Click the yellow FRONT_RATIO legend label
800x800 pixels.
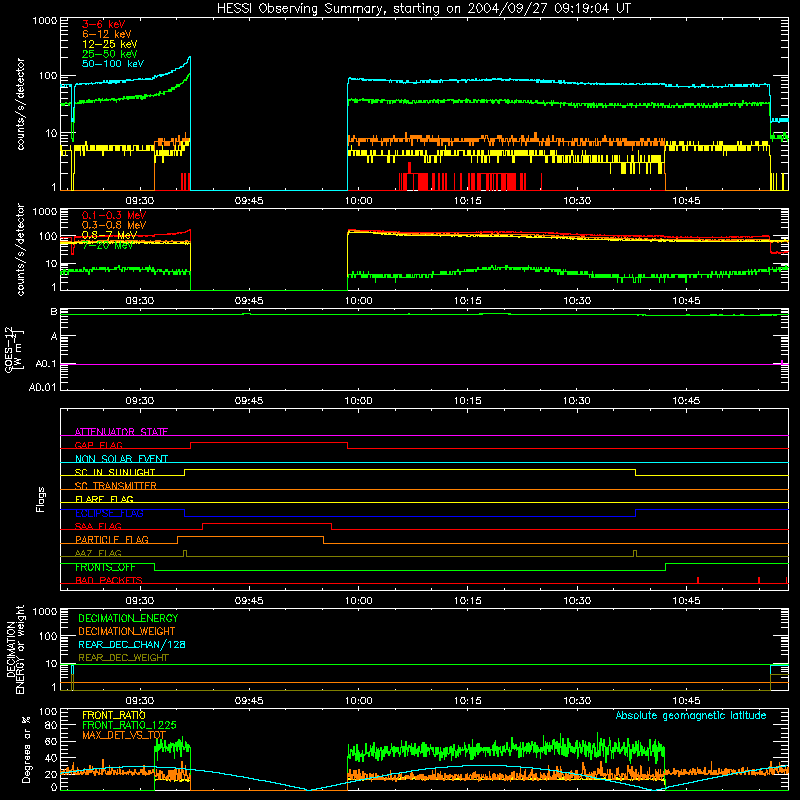coord(114,715)
